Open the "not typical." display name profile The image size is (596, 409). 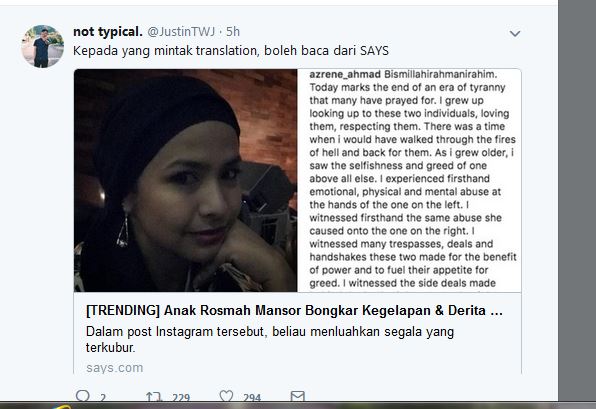tap(108, 32)
